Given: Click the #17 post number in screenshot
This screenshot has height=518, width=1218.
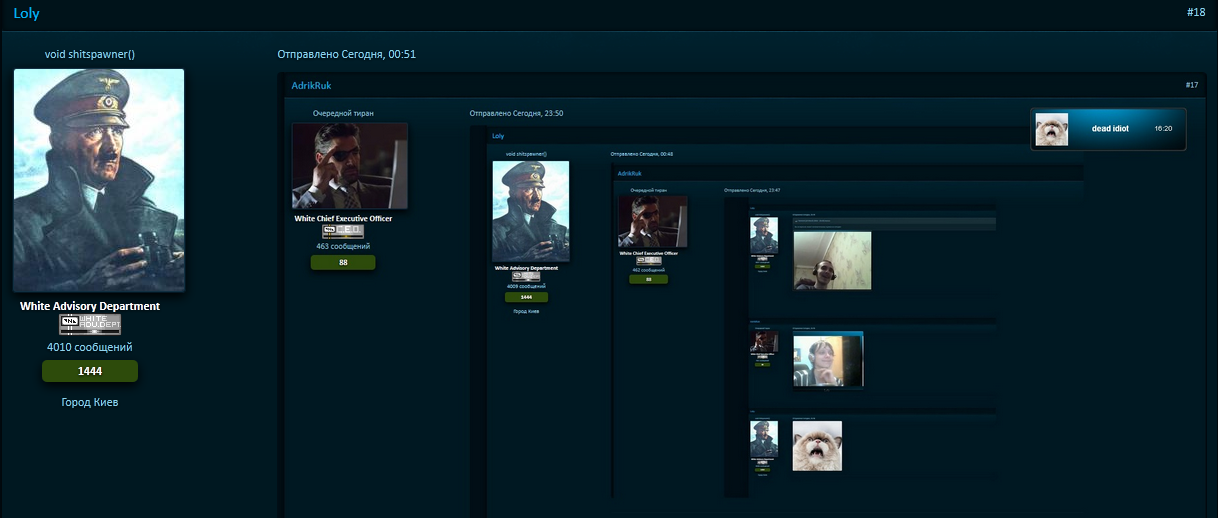Looking at the screenshot, I should pyautogui.click(x=1191, y=86).
